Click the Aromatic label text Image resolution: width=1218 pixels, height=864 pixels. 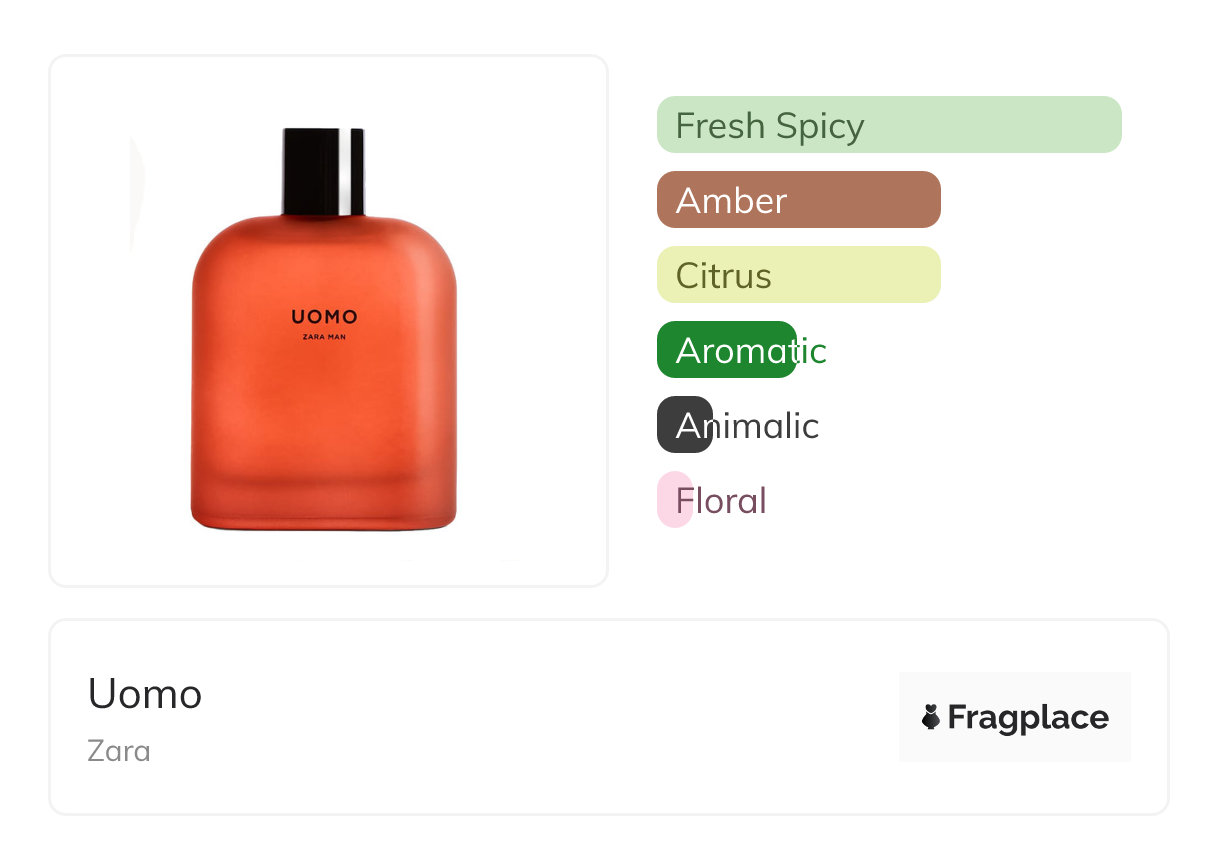pos(751,351)
